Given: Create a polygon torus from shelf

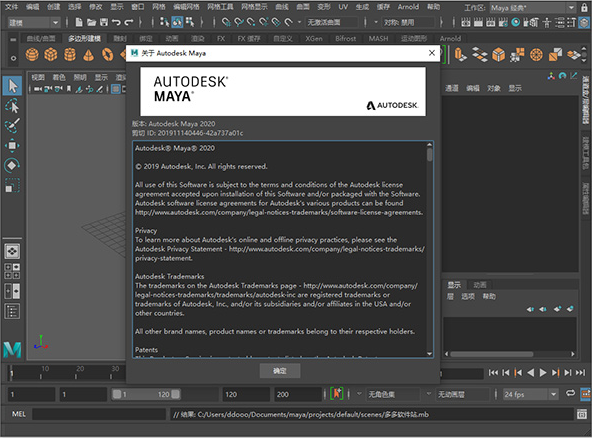Looking at the screenshot, I should coord(108,55).
